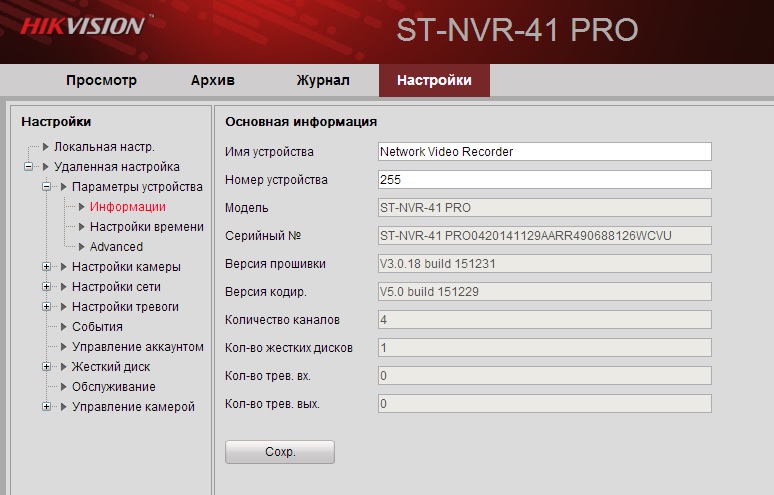
Task: Click the arrow icon beside Управление аккаунтом
Action: [63, 346]
